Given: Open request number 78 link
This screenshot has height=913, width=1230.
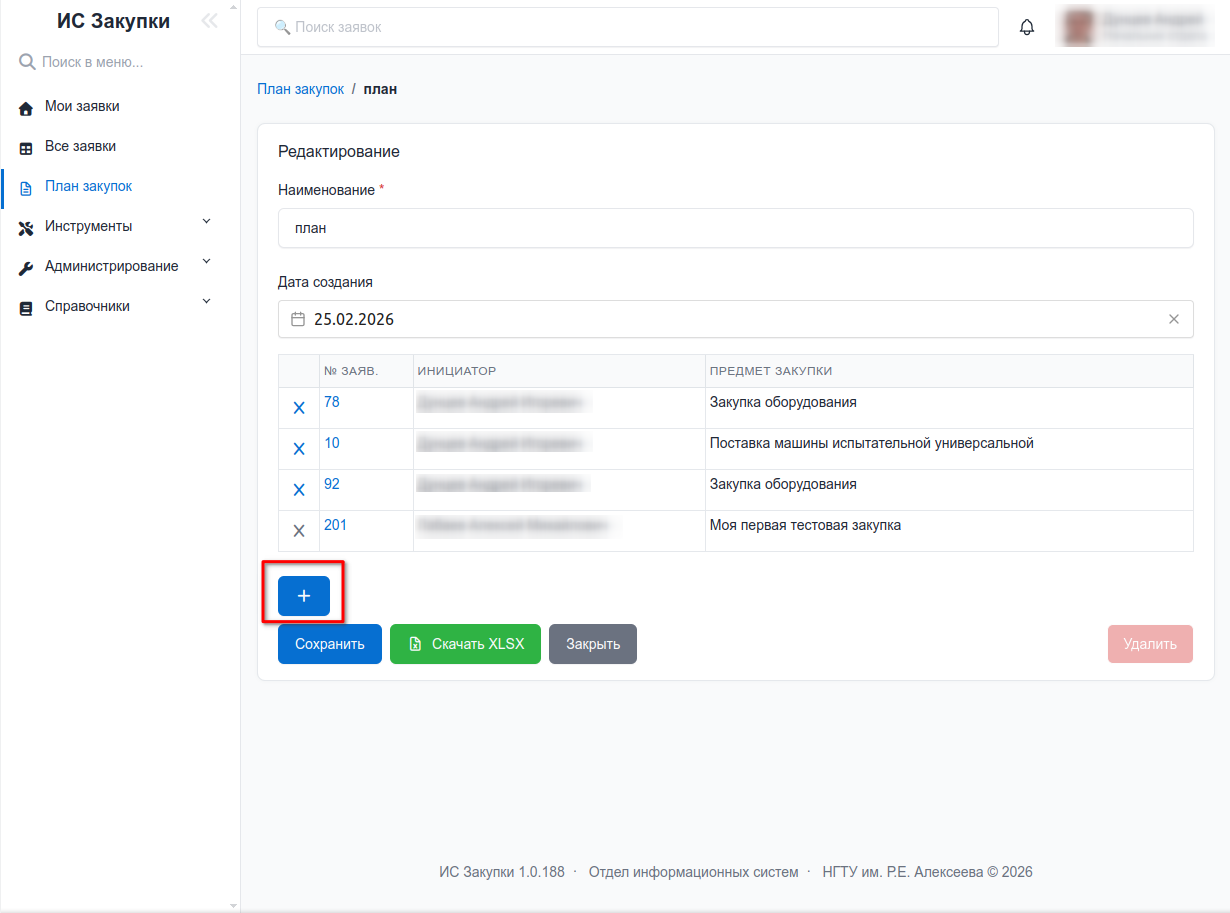Looking at the screenshot, I should 332,402.
